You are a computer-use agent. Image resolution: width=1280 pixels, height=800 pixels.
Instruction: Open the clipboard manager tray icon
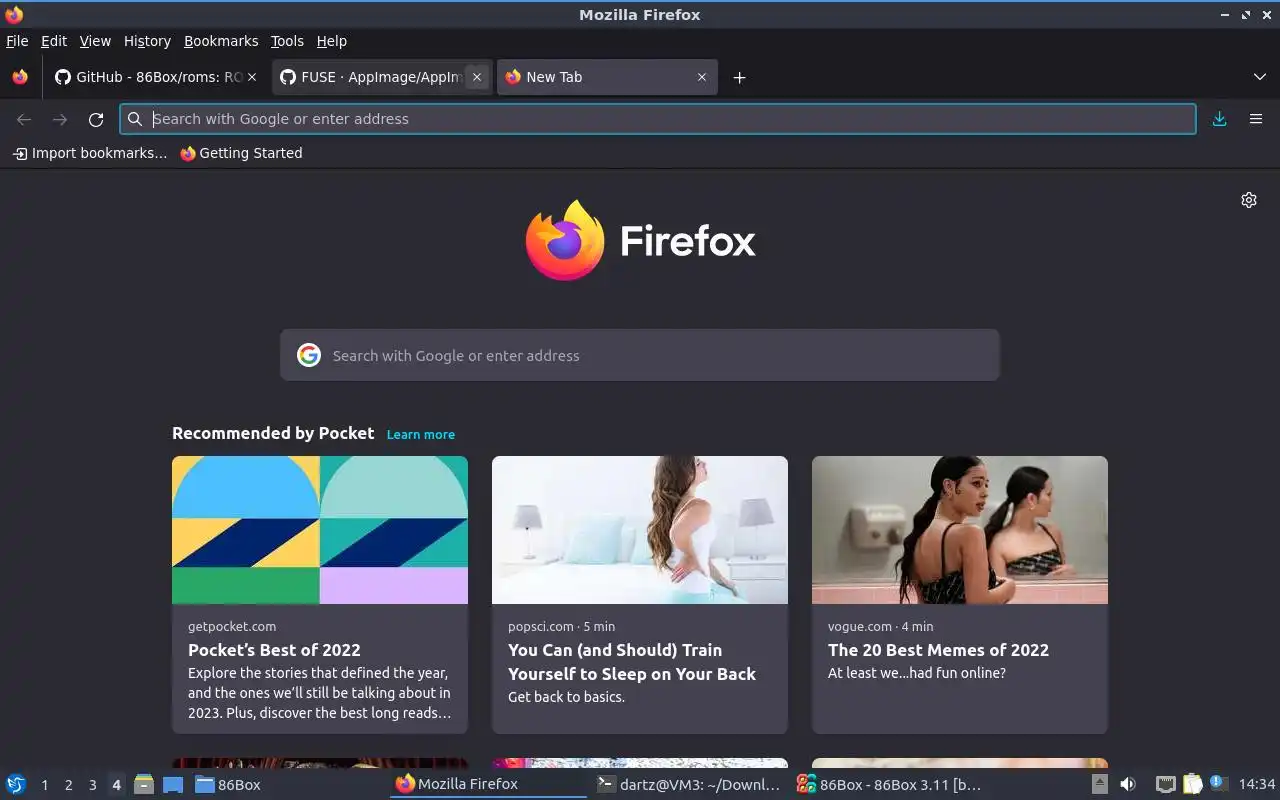[x=1192, y=784]
